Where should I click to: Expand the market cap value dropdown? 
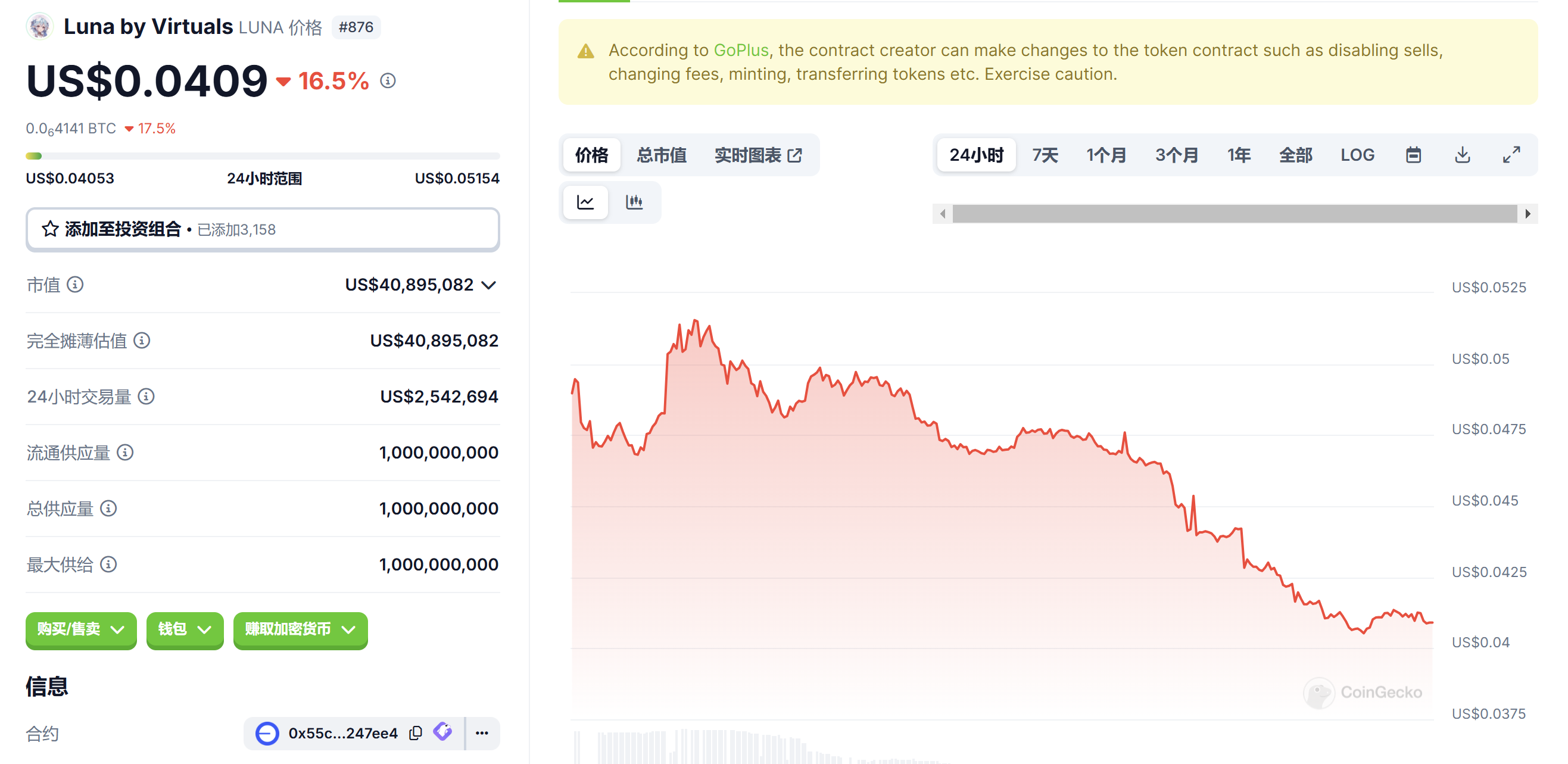(489, 285)
